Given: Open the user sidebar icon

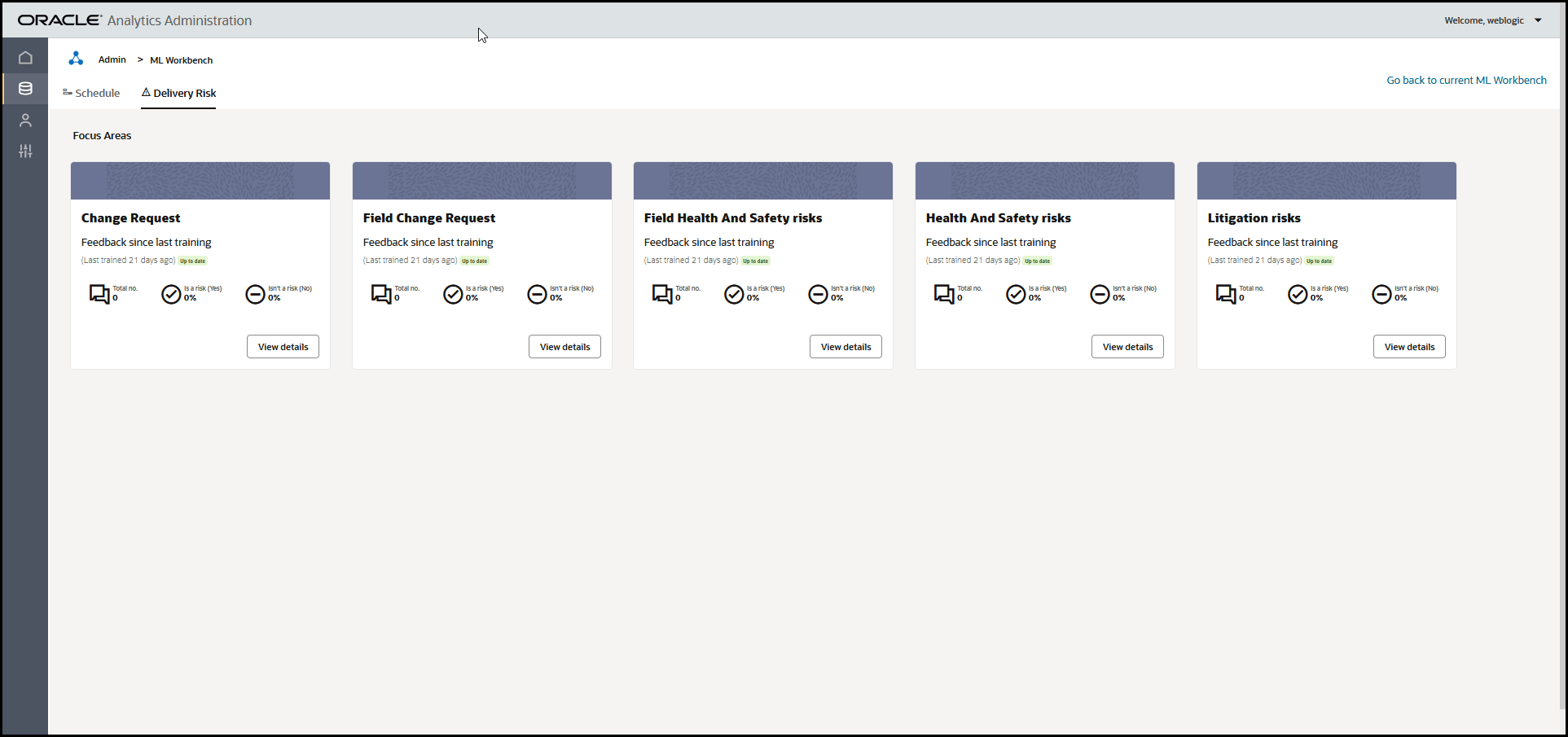Looking at the screenshot, I should 25,121.
